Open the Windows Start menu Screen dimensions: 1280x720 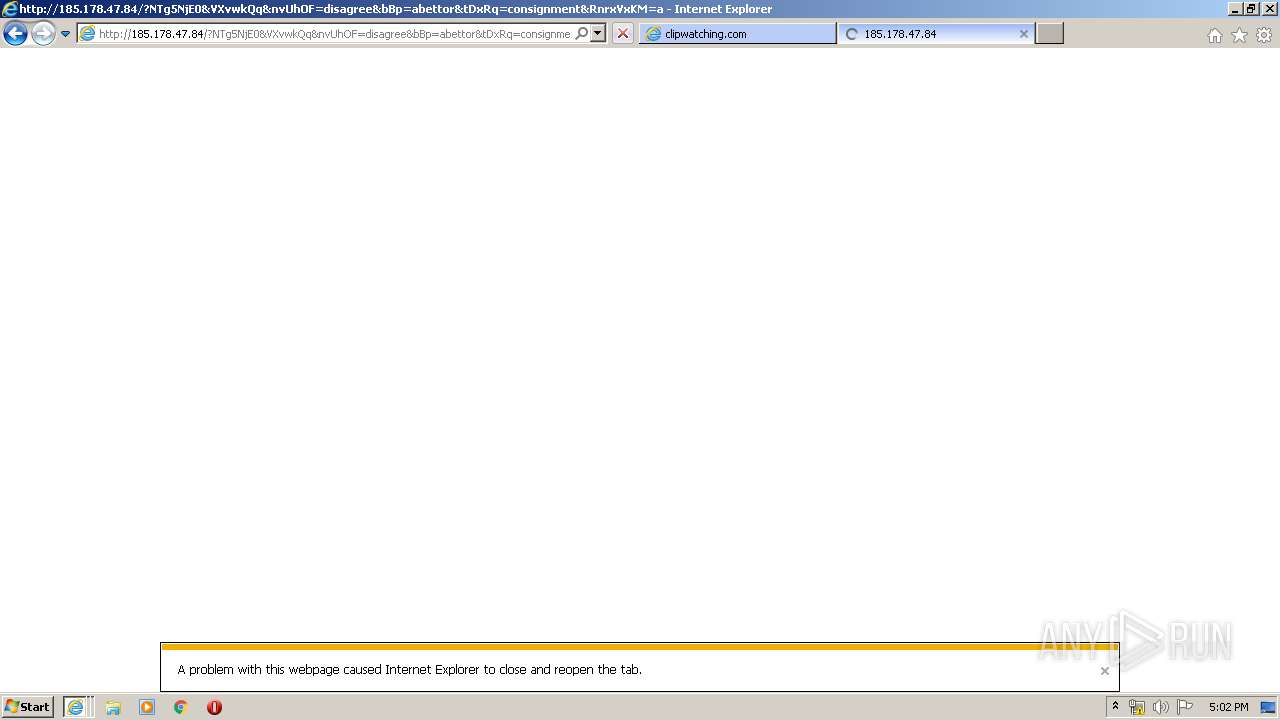28,707
